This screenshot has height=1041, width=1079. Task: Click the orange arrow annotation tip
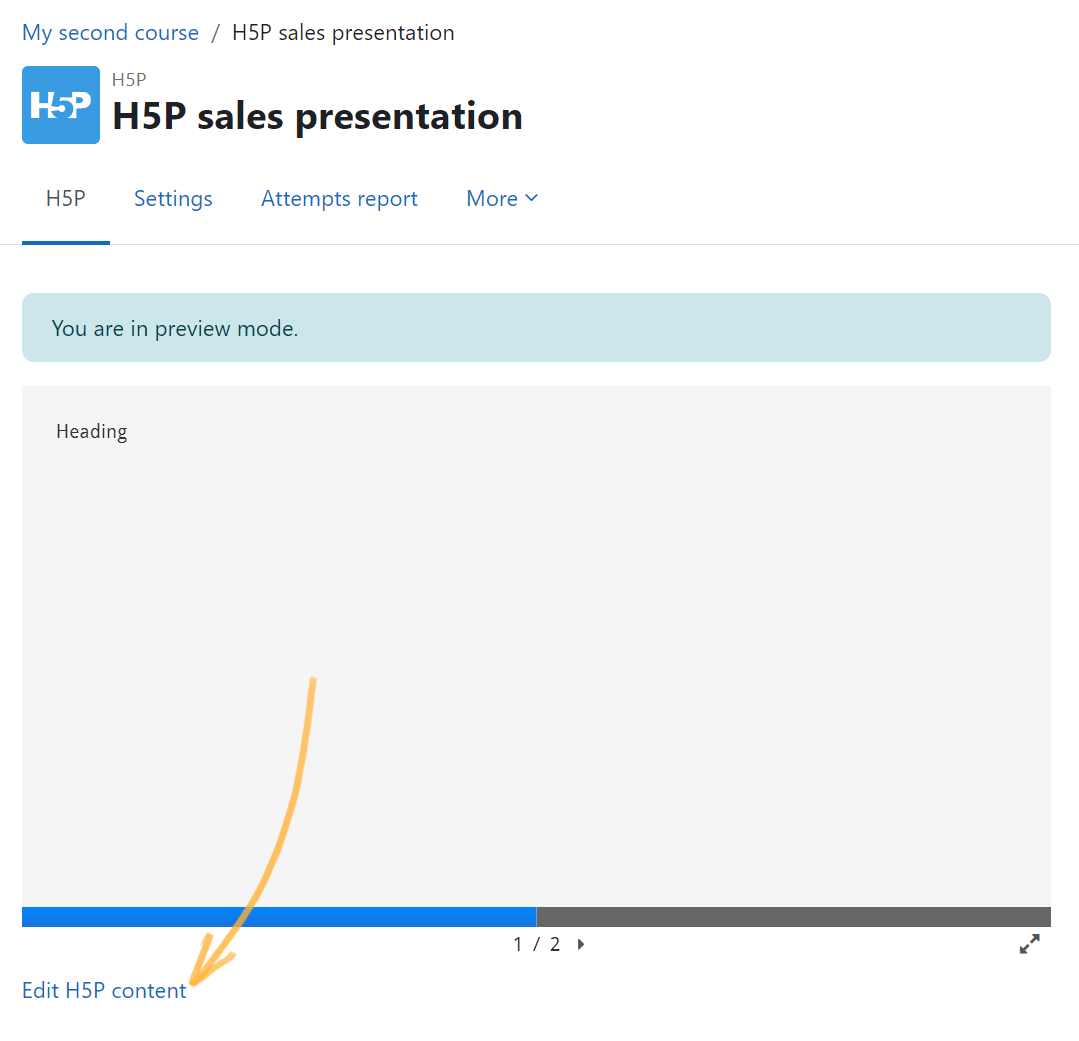(196, 979)
